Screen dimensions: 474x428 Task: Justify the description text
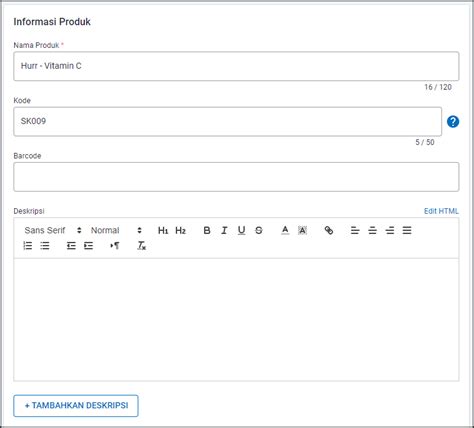pyautogui.click(x=407, y=230)
